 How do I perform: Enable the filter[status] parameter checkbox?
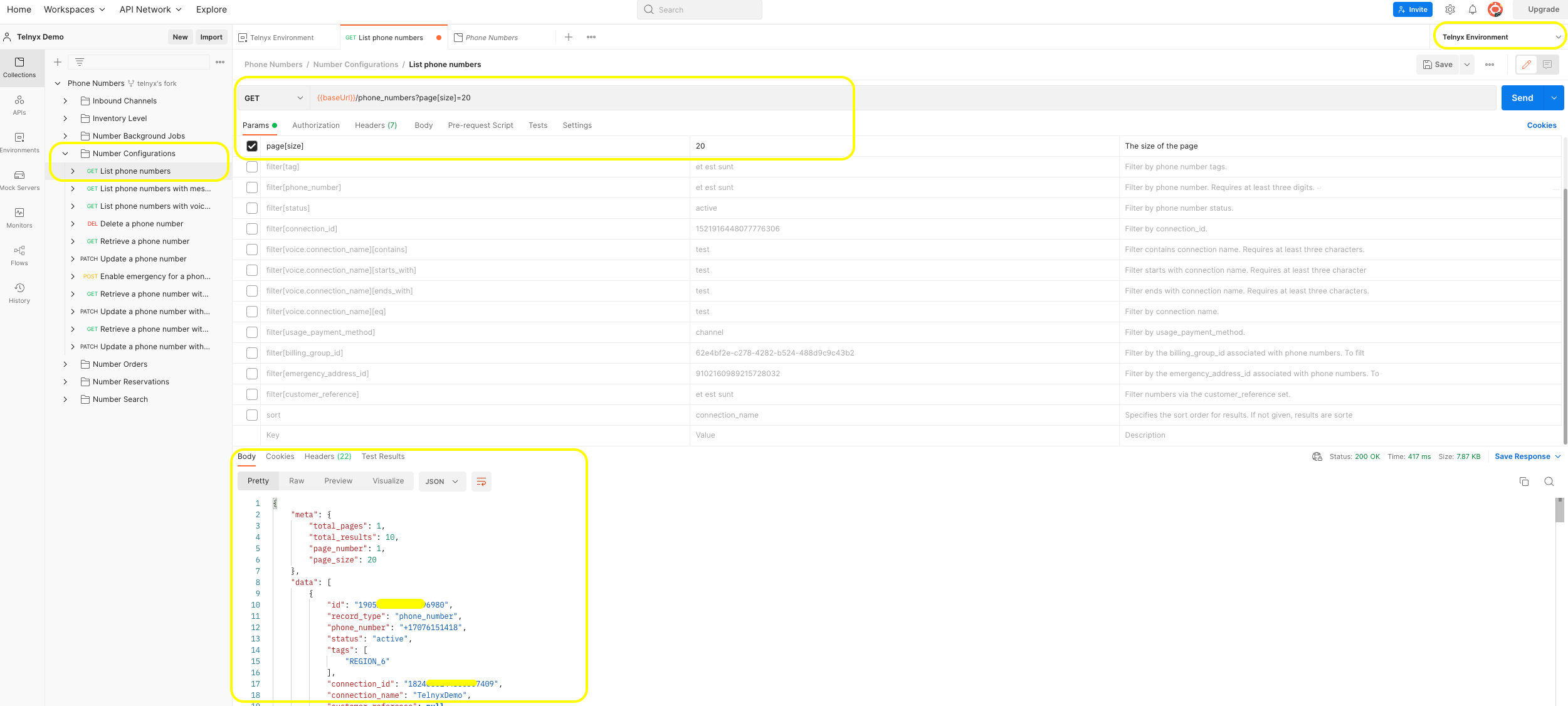(x=252, y=208)
